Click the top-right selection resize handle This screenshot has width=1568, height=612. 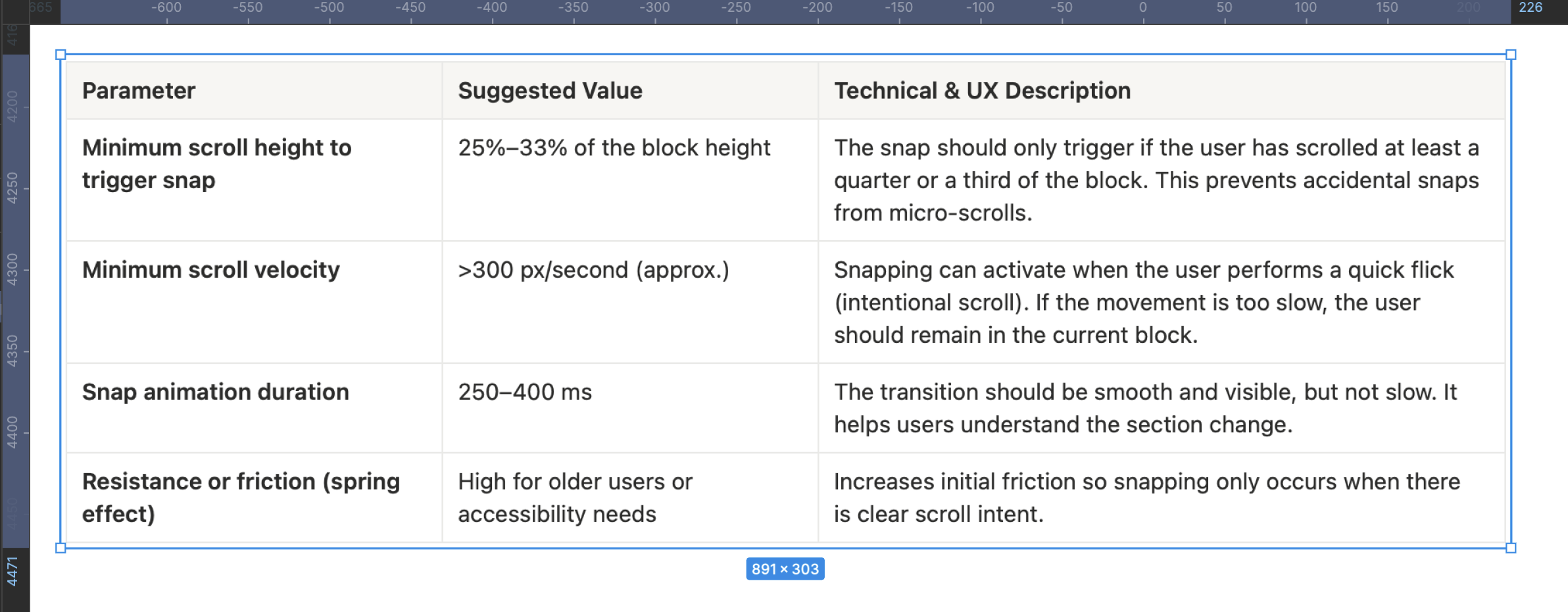click(1511, 55)
